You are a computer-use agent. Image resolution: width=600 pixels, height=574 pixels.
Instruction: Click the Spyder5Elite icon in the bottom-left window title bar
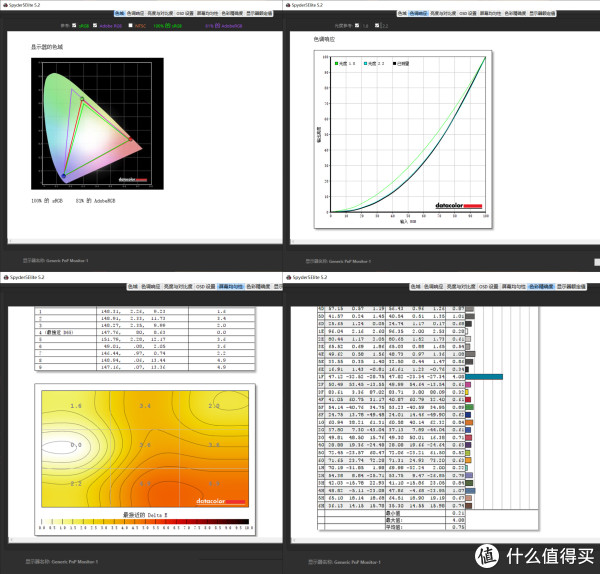6,277
